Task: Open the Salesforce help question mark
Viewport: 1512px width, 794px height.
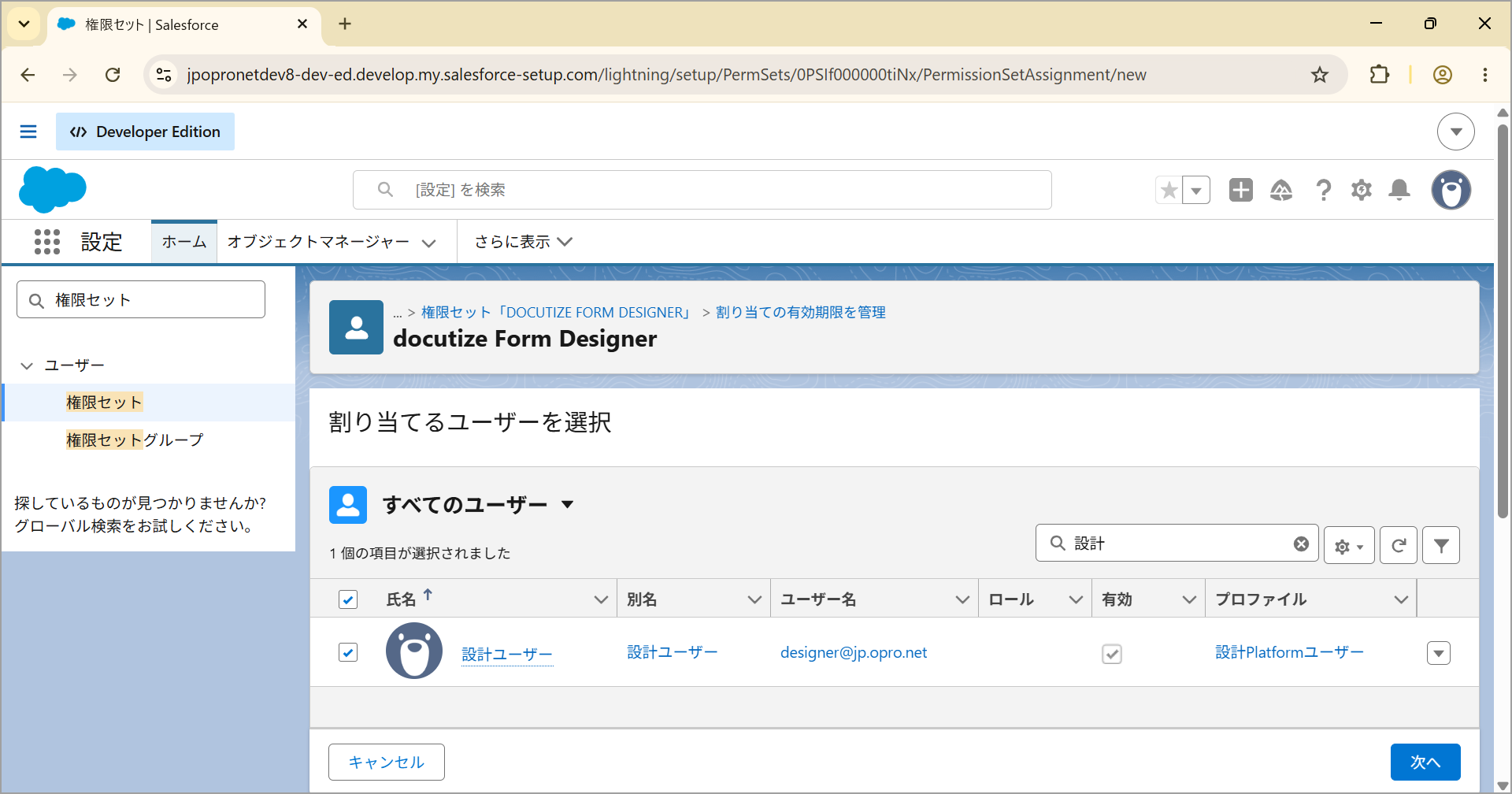Action: 1323,190
